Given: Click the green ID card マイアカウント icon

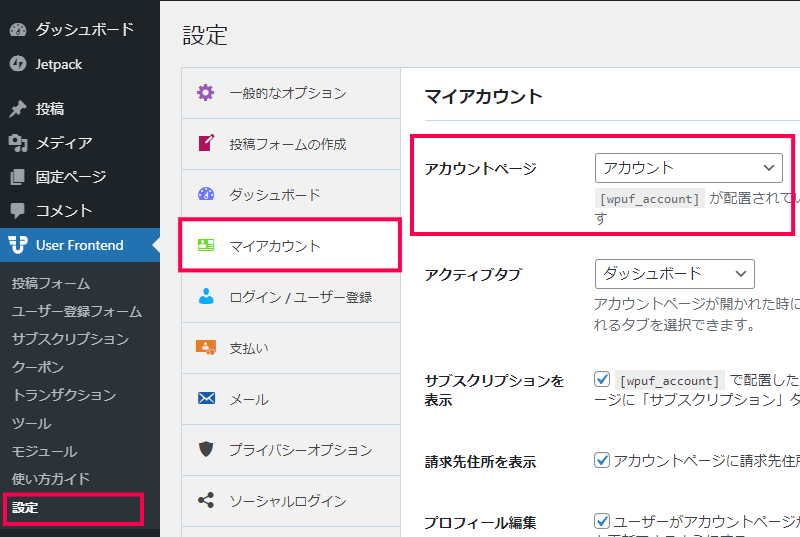Looking at the screenshot, I should [x=206, y=245].
